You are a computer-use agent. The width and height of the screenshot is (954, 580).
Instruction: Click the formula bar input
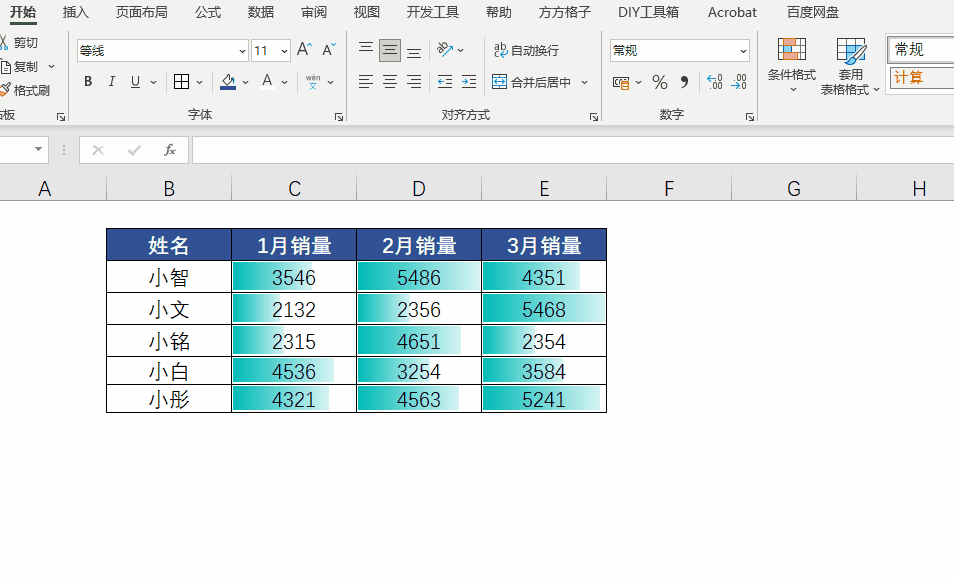tap(573, 150)
